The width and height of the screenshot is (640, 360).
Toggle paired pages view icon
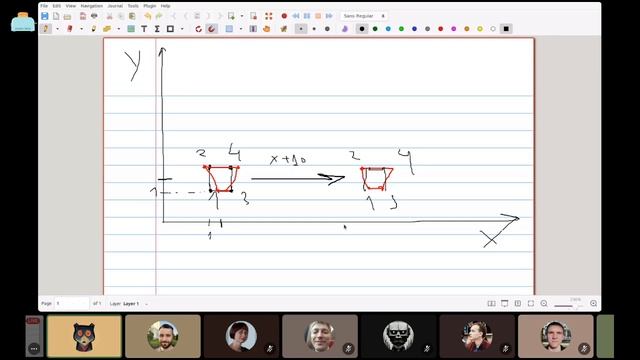(491, 304)
